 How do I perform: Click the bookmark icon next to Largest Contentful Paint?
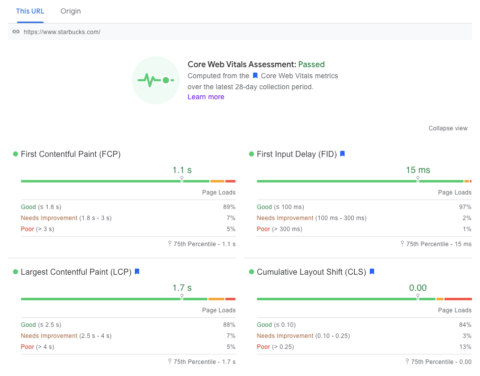137,271
